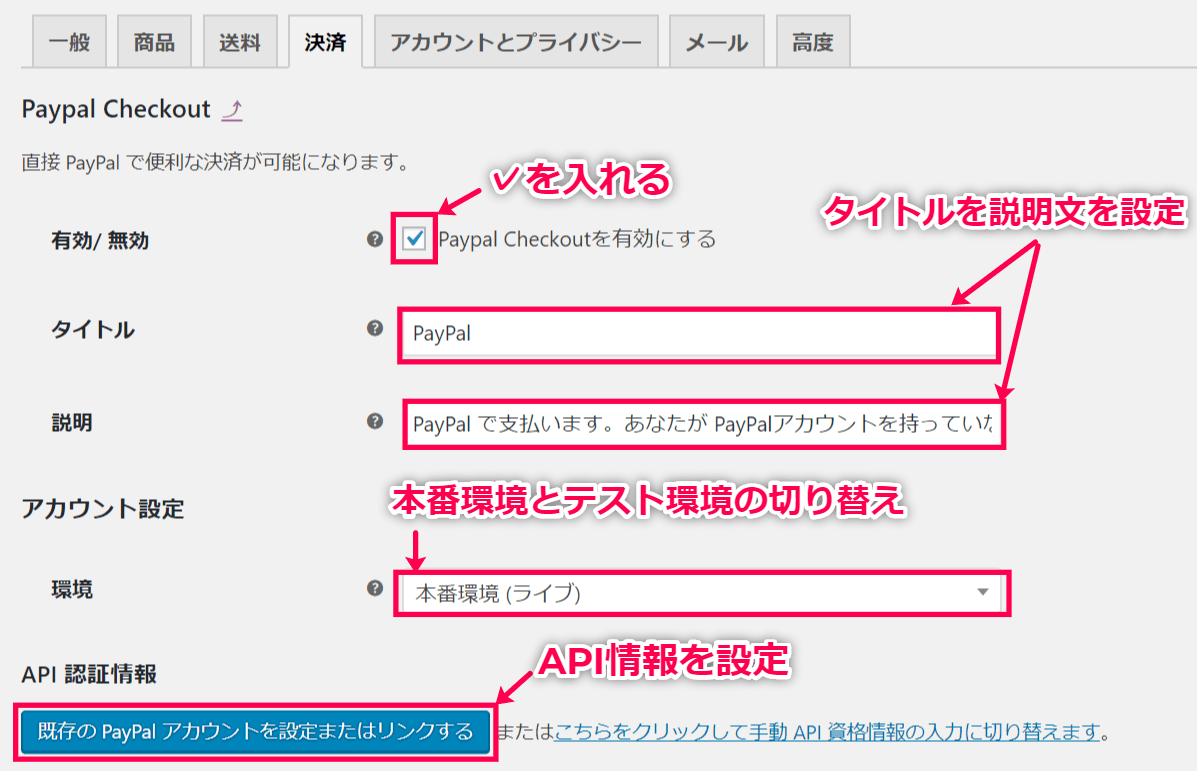Image resolution: width=1197 pixels, height=771 pixels.
Task: Toggle the Paypal Checkoutを有効にする checkbox
Action: pyautogui.click(x=415, y=239)
